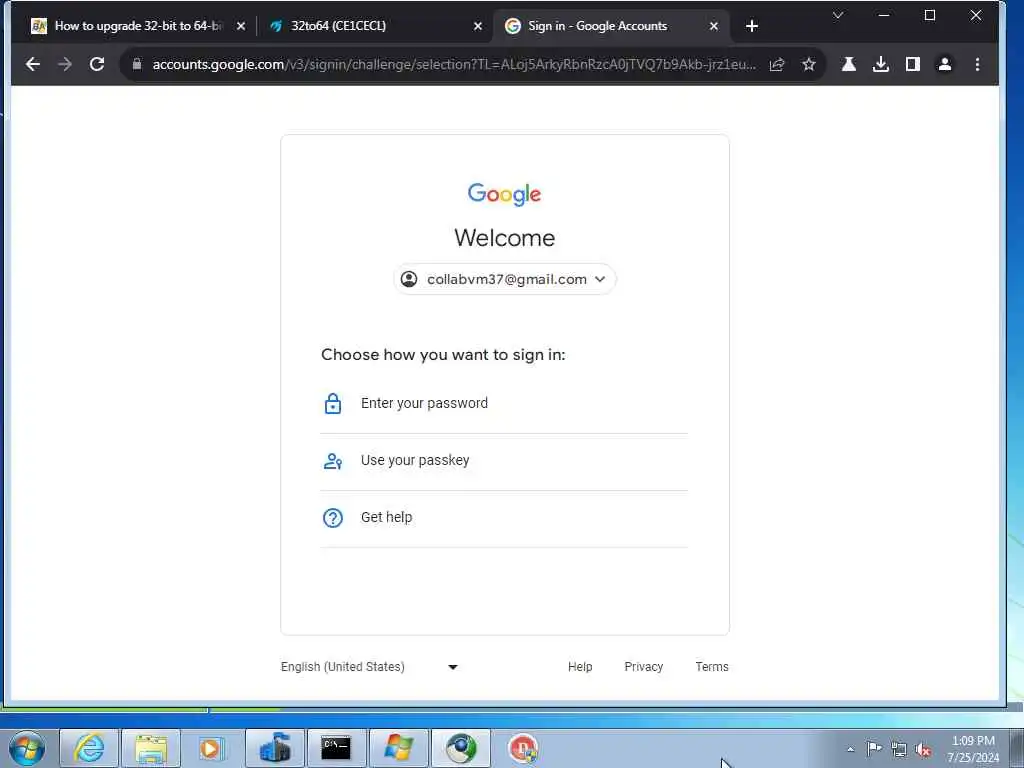Close the How to upgrade 32-bit tab
The height and width of the screenshot is (768, 1024).
pyautogui.click(x=241, y=26)
